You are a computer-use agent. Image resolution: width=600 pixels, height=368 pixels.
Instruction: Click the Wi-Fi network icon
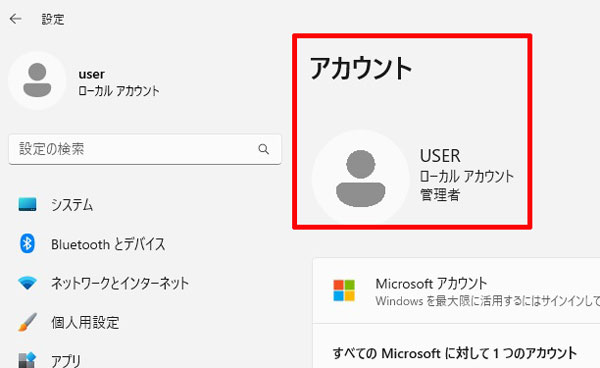28,283
